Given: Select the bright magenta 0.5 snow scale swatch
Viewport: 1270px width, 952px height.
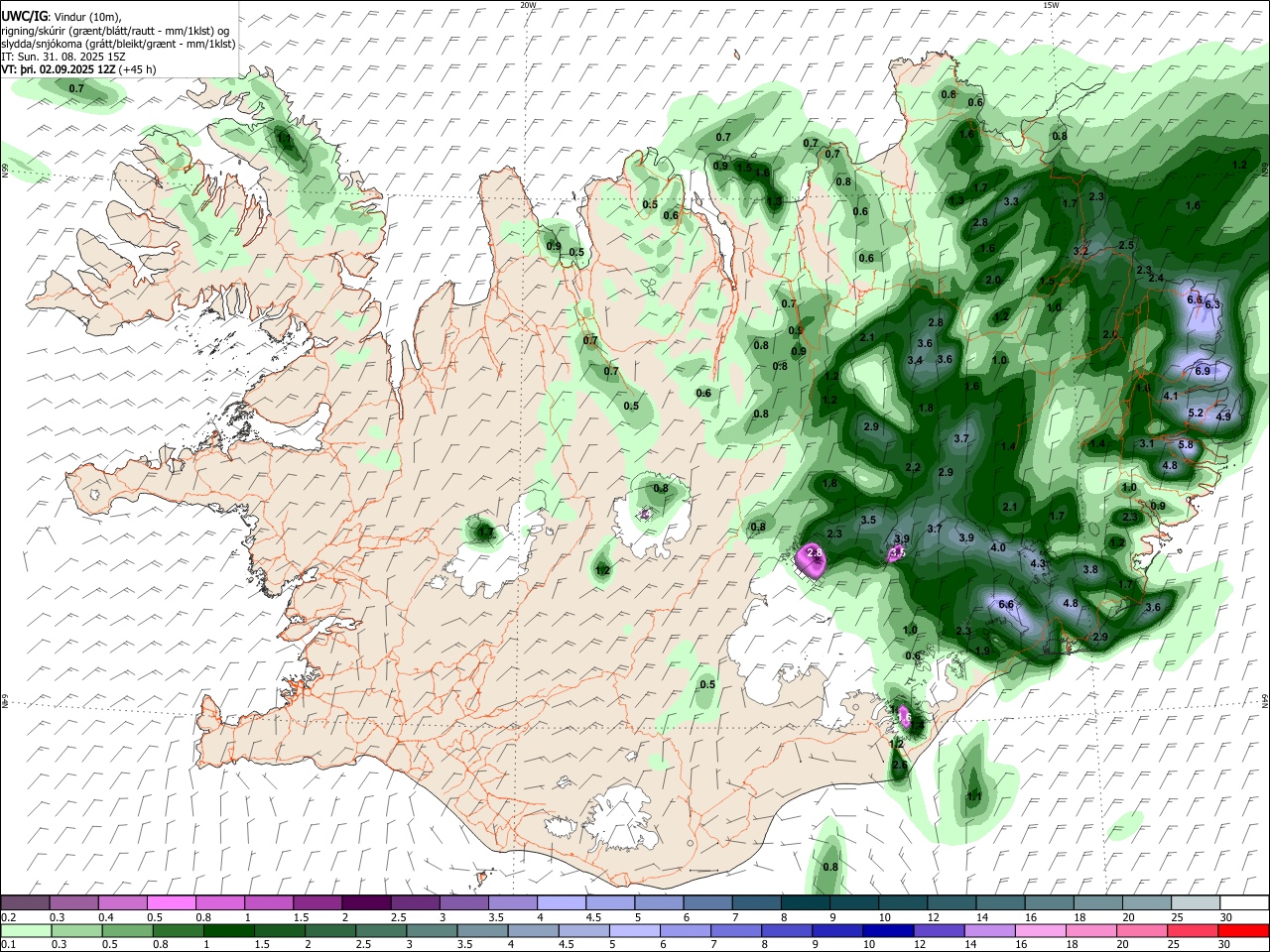Looking at the screenshot, I should point(172,902).
